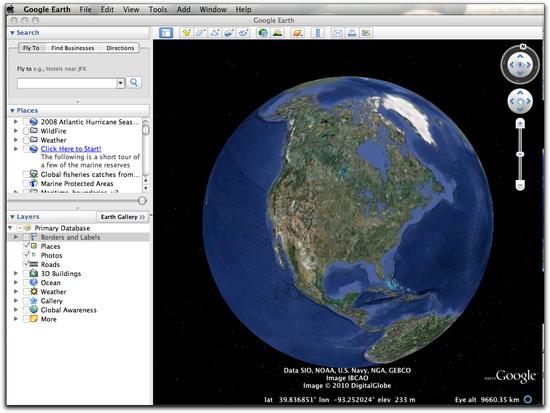Open the planet switcher (Saturn icon)
This screenshot has width=550, height=413.
pos(297,33)
